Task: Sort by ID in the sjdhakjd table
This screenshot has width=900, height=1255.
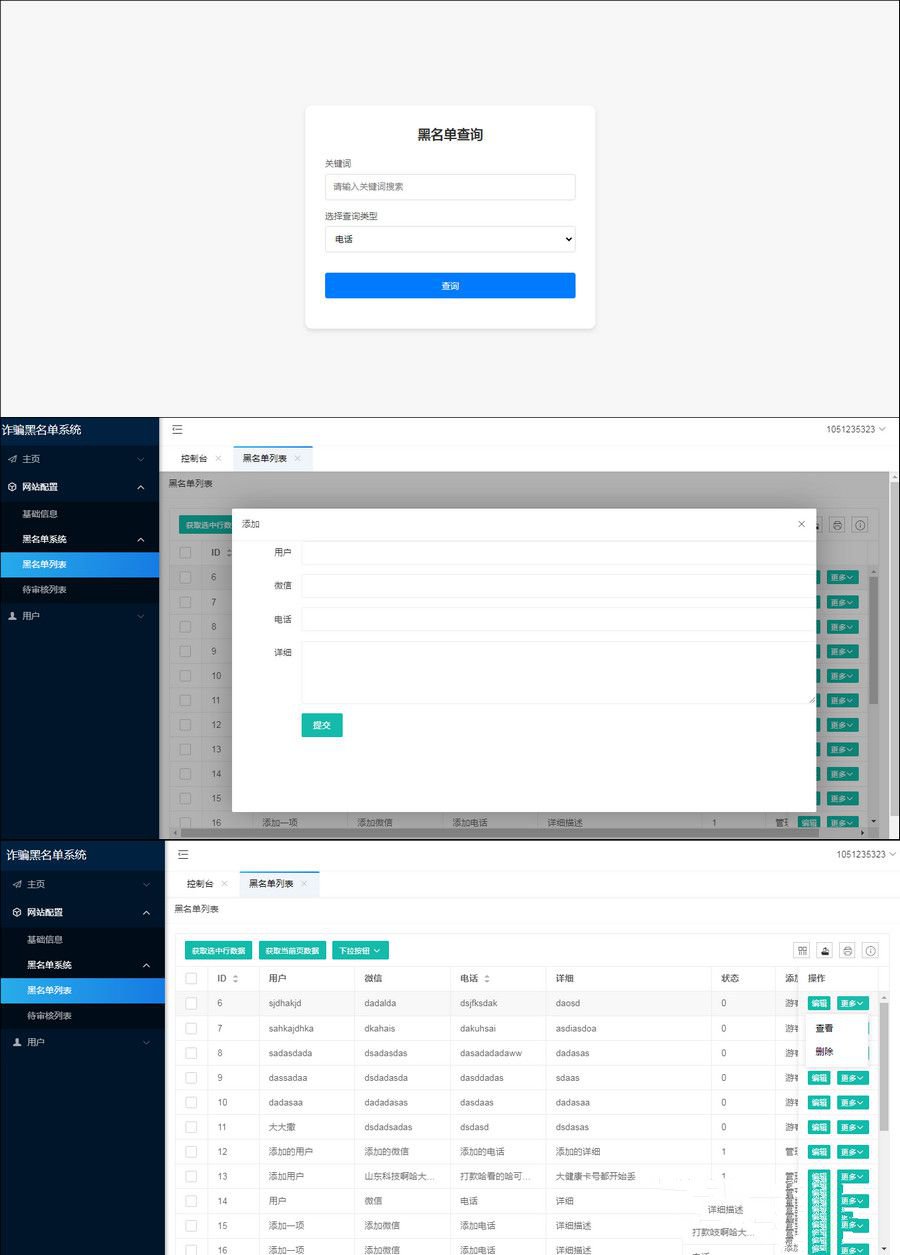Action: 235,979
